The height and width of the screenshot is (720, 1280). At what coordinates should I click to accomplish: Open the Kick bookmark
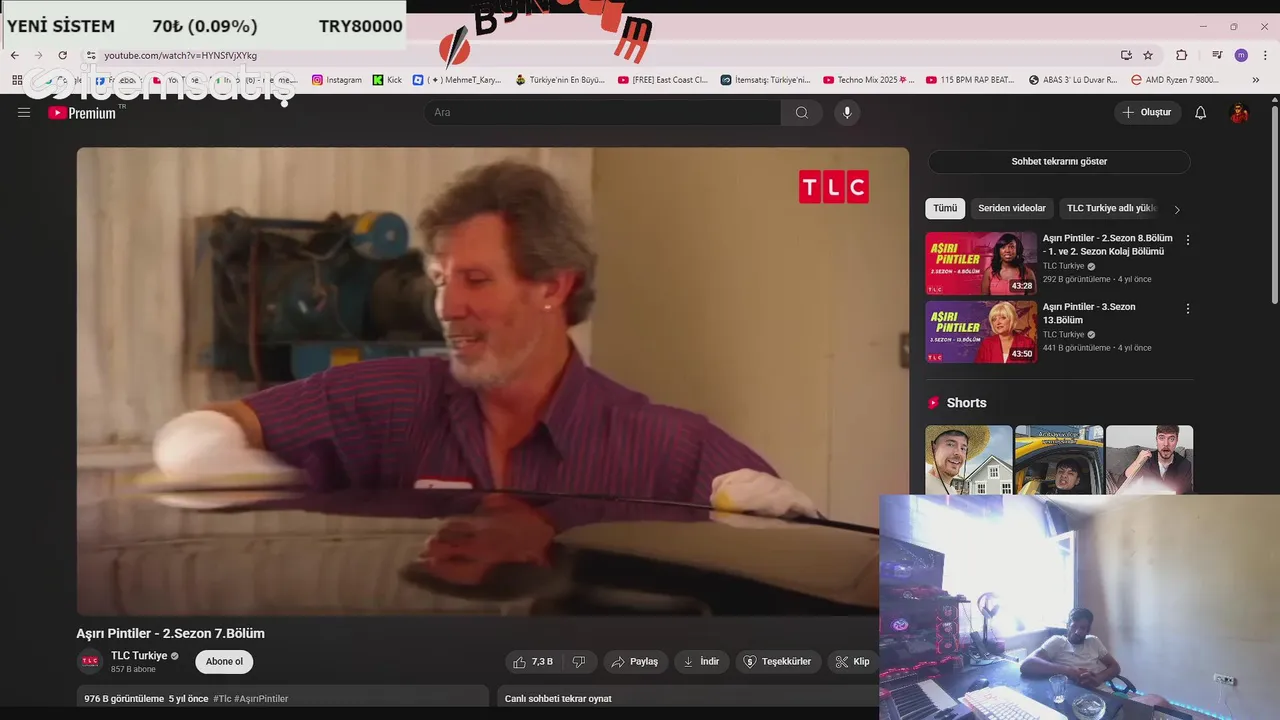(387, 80)
